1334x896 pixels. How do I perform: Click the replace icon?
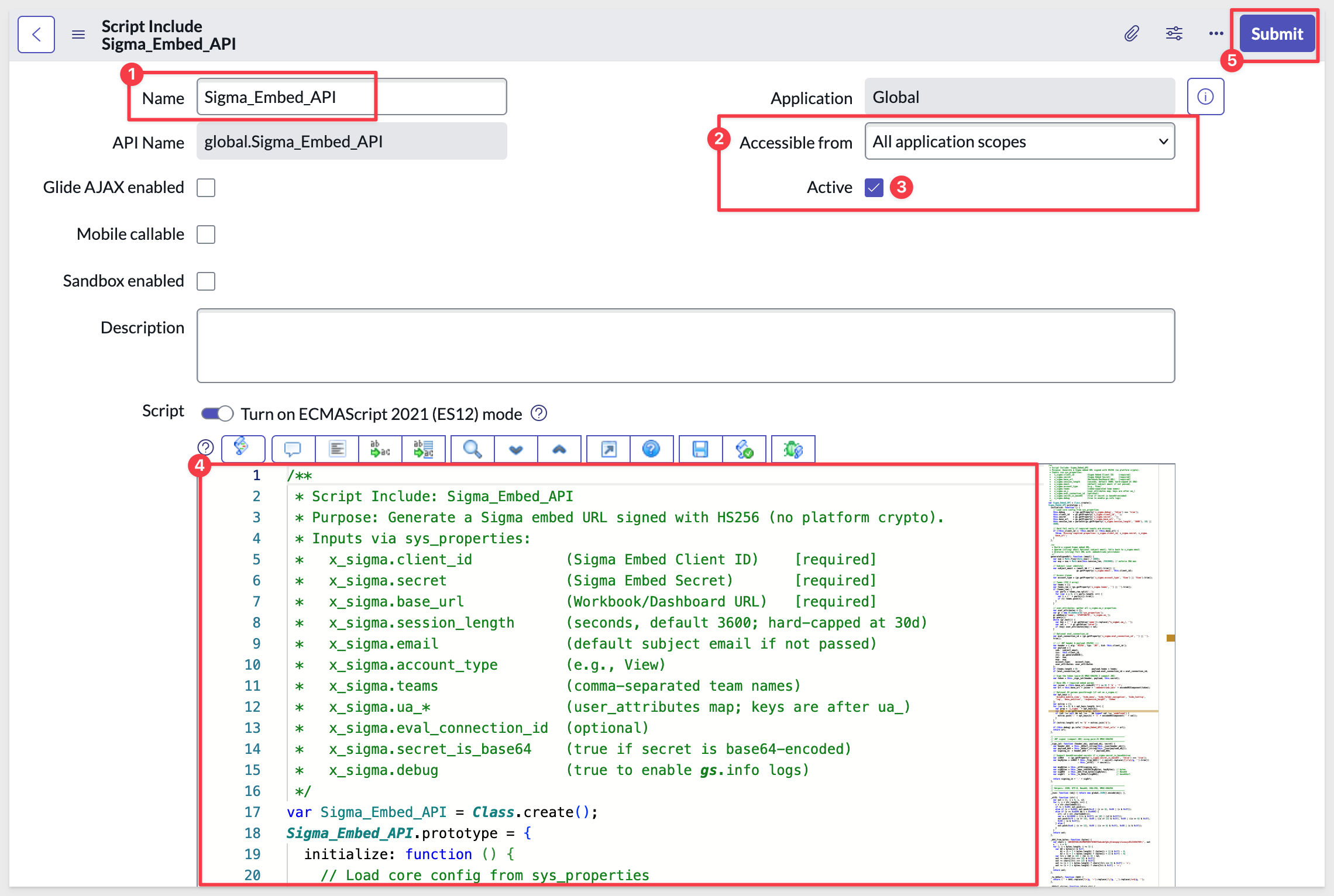click(x=380, y=449)
